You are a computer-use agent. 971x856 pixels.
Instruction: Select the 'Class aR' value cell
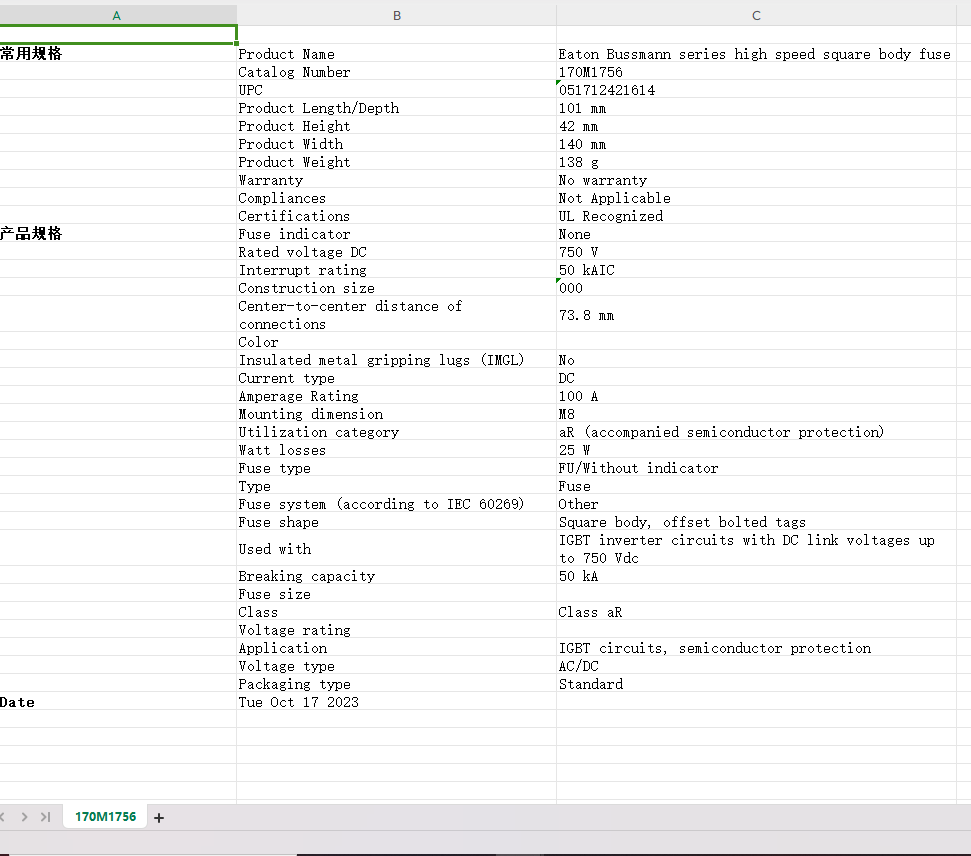click(756, 612)
